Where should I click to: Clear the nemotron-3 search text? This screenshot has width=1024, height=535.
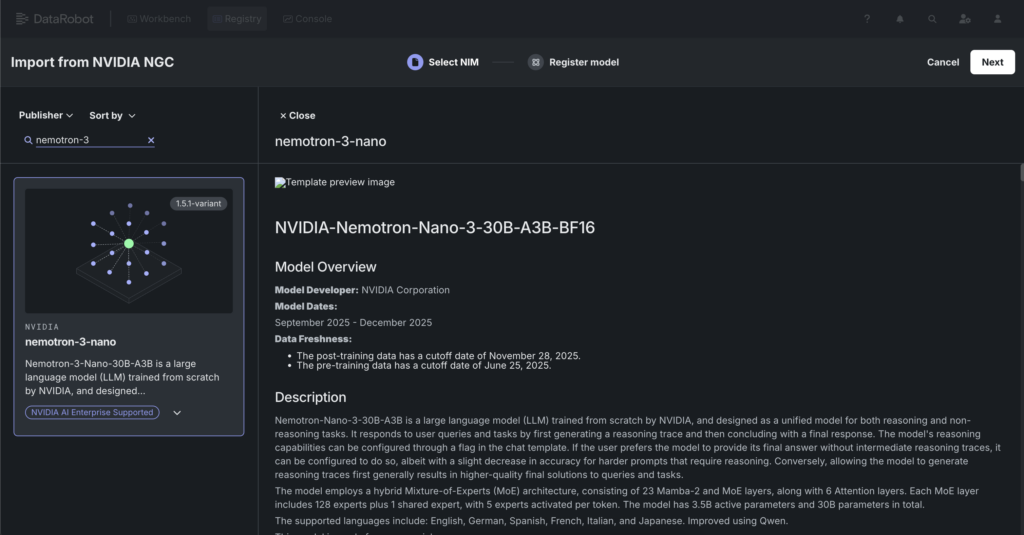[151, 140]
